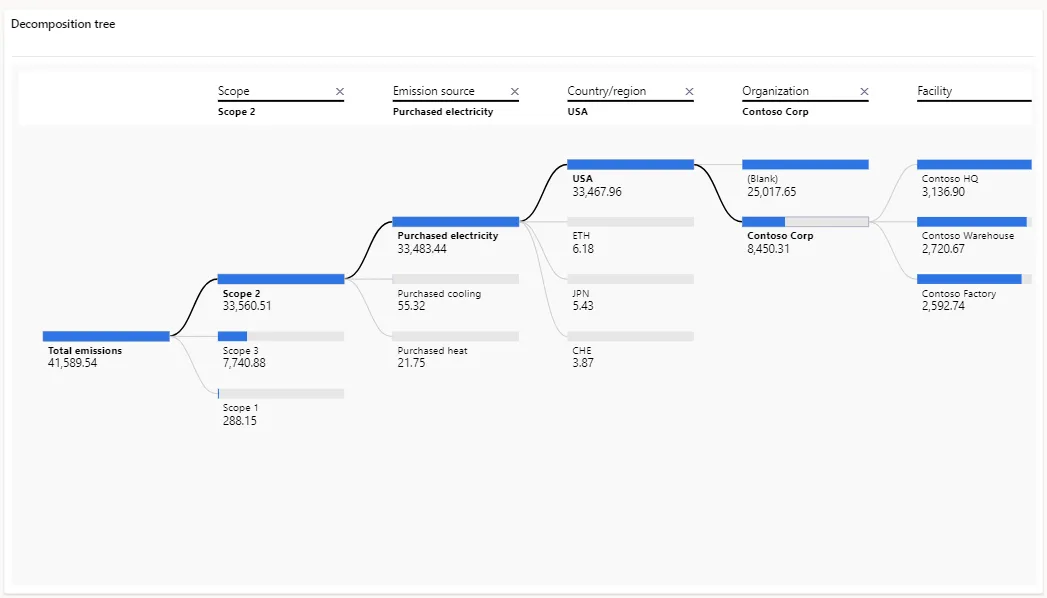1047x598 pixels.
Task: Remove the Emission source level via X icon
Action: [x=514, y=91]
